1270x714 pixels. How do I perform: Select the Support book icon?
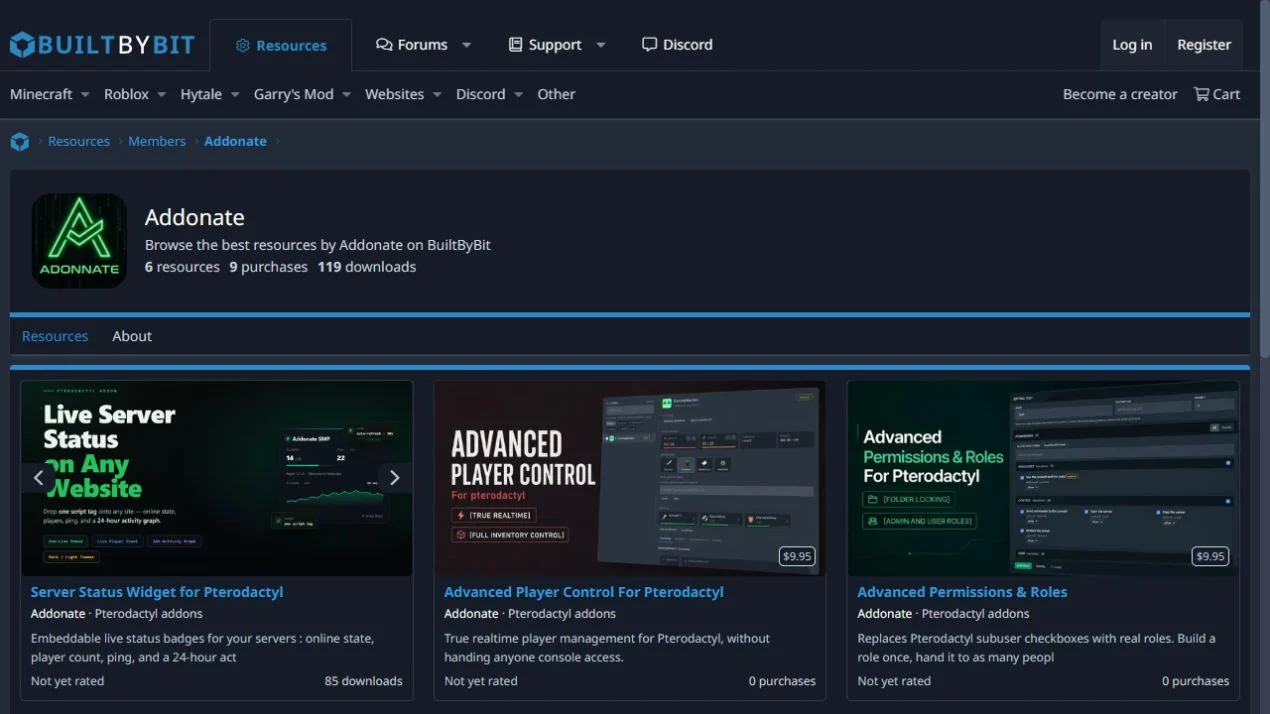tap(515, 45)
